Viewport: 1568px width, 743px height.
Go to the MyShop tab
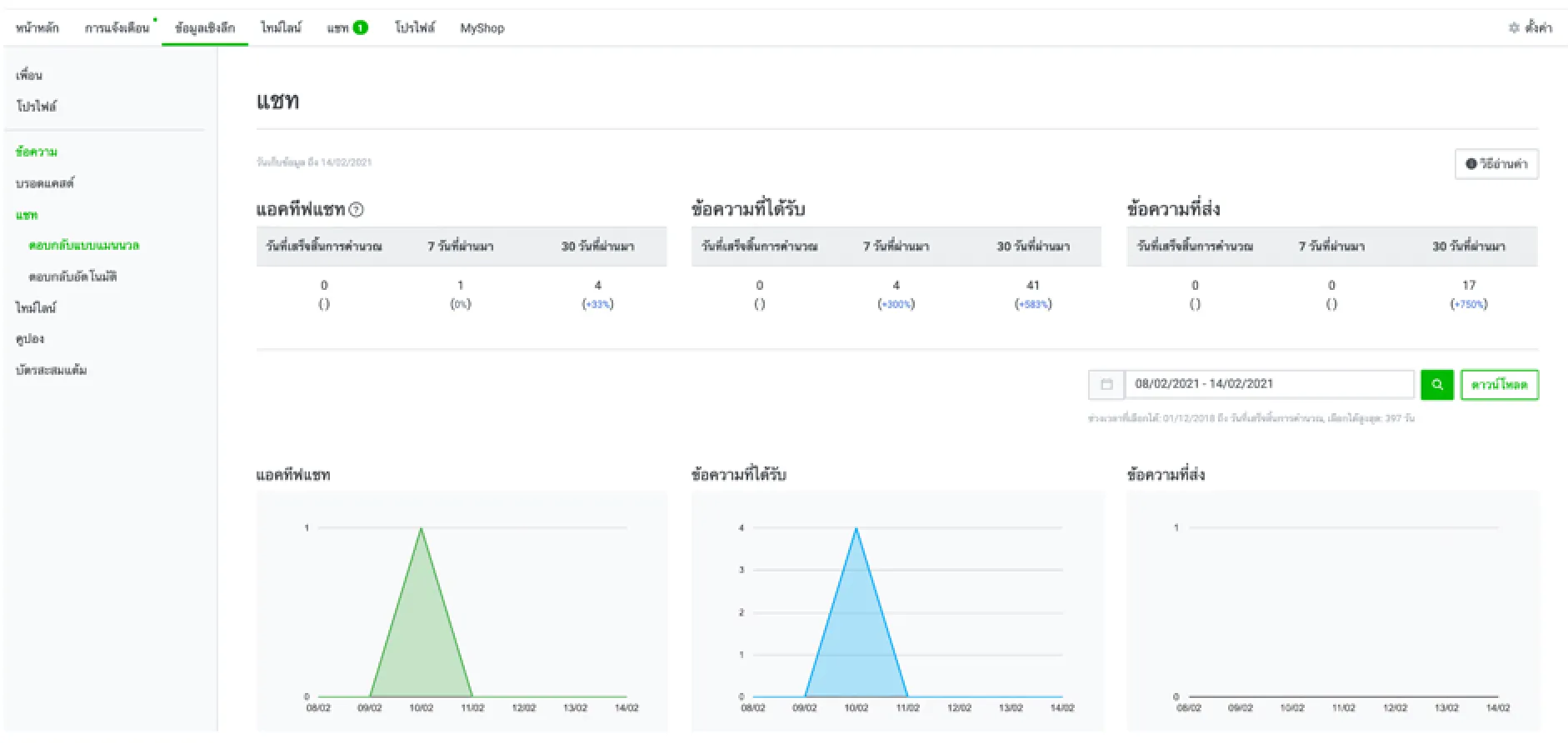[482, 27]
